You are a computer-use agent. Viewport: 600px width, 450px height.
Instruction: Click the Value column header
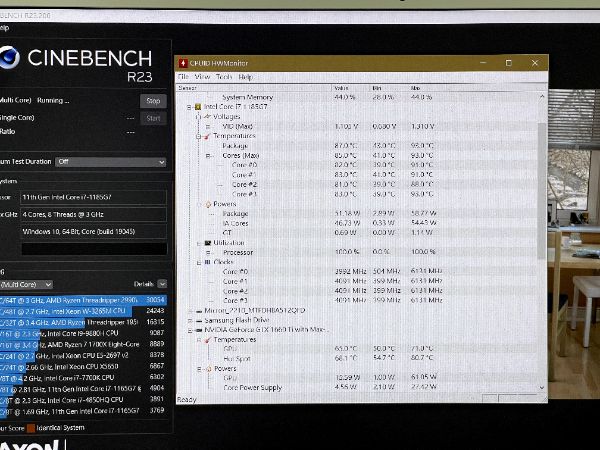click(x=351, y=88)
